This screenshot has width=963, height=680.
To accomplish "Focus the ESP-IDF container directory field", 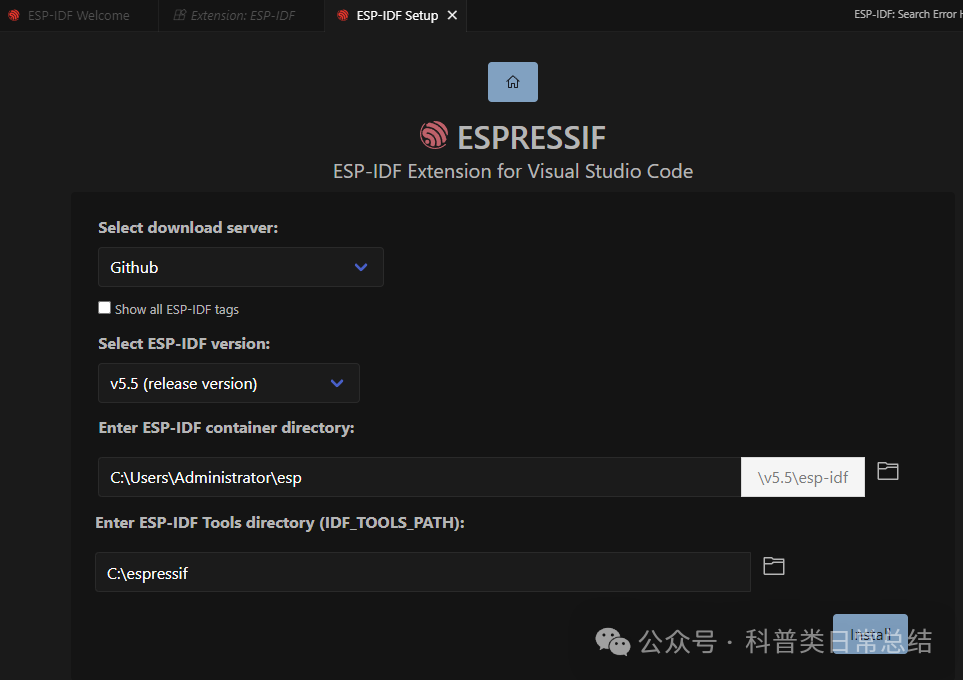I will [x=419, y=477].
